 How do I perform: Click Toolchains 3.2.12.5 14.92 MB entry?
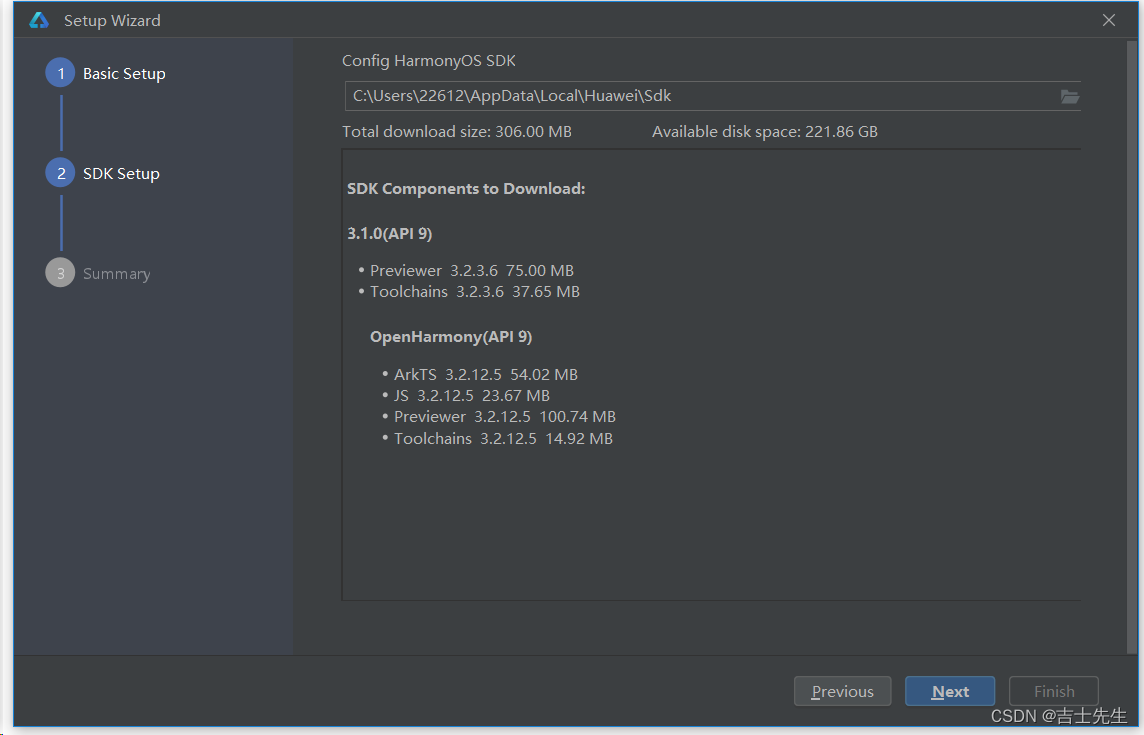click(x=503, y=439)
